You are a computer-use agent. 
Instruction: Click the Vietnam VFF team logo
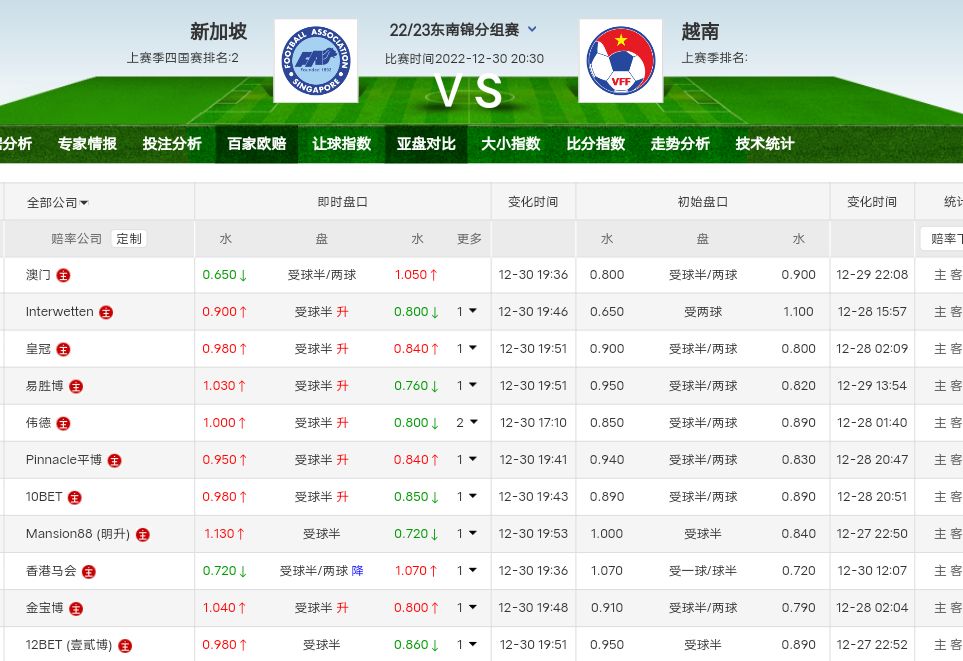click(620, 61)
